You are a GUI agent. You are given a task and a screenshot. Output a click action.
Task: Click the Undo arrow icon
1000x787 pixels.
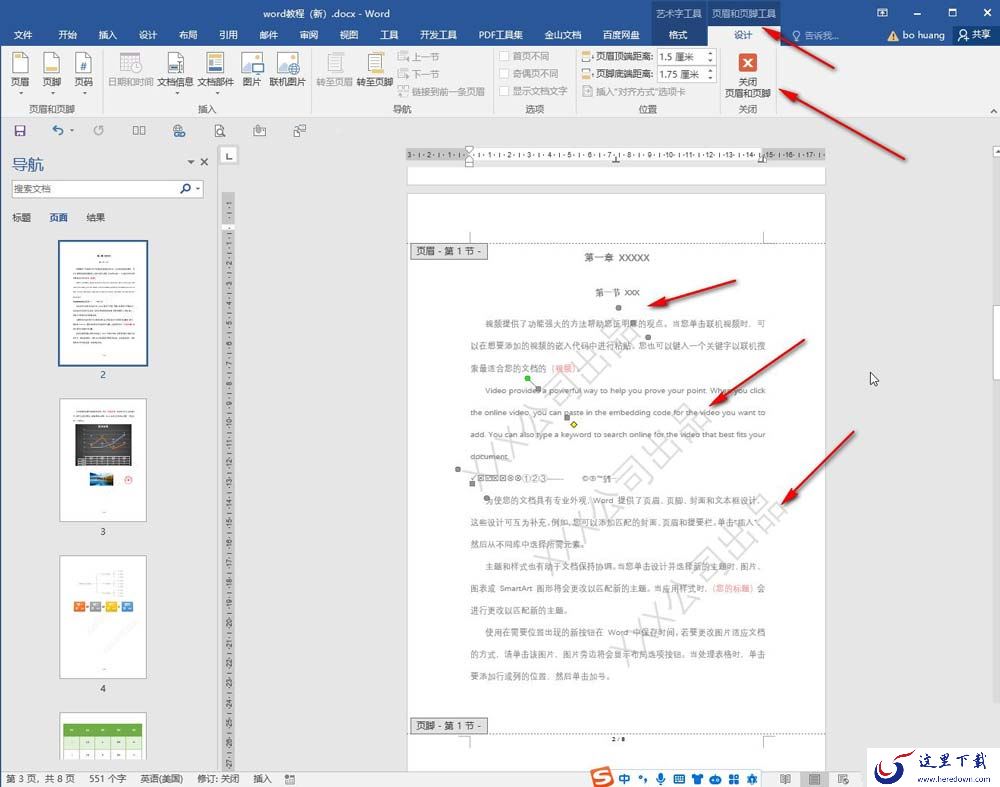coord(58,130)
